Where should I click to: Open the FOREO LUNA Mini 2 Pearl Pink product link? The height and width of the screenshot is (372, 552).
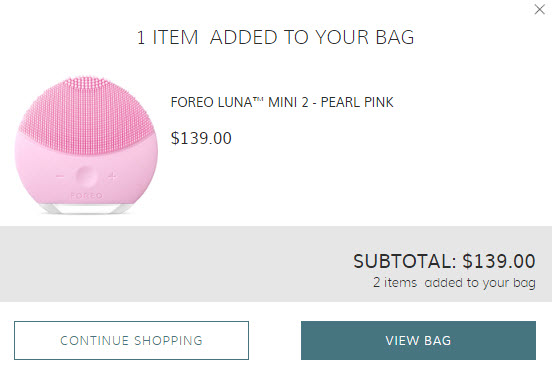282,102
